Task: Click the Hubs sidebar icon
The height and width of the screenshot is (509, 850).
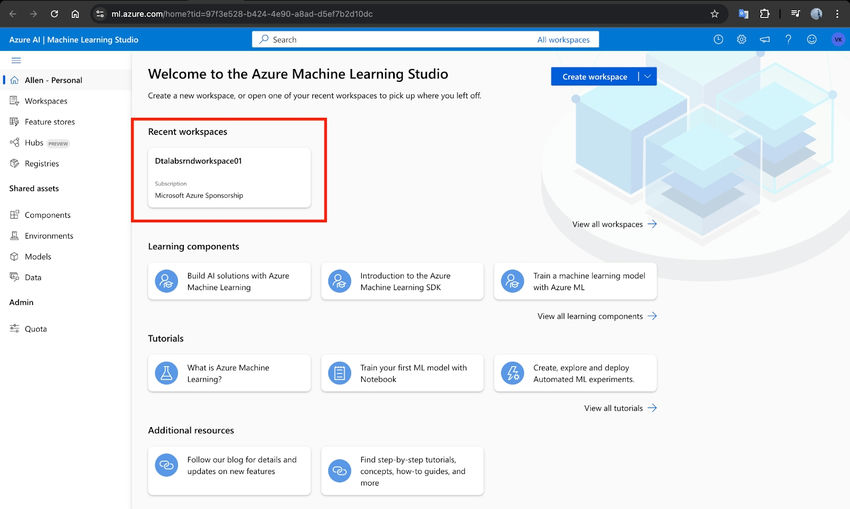Action: pos(15,143)
